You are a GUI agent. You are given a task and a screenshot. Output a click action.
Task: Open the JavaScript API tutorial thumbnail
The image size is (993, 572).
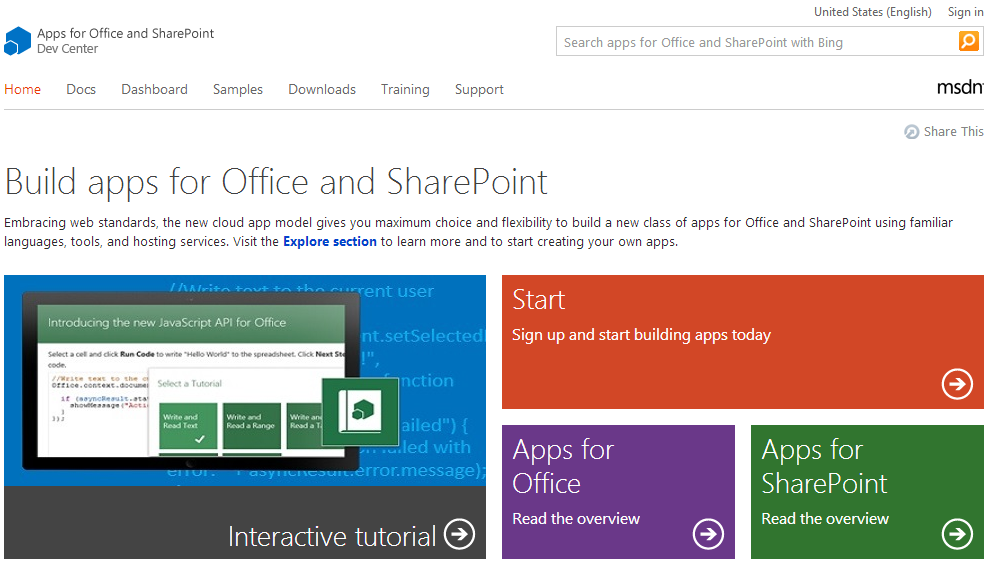pos(244,380)
